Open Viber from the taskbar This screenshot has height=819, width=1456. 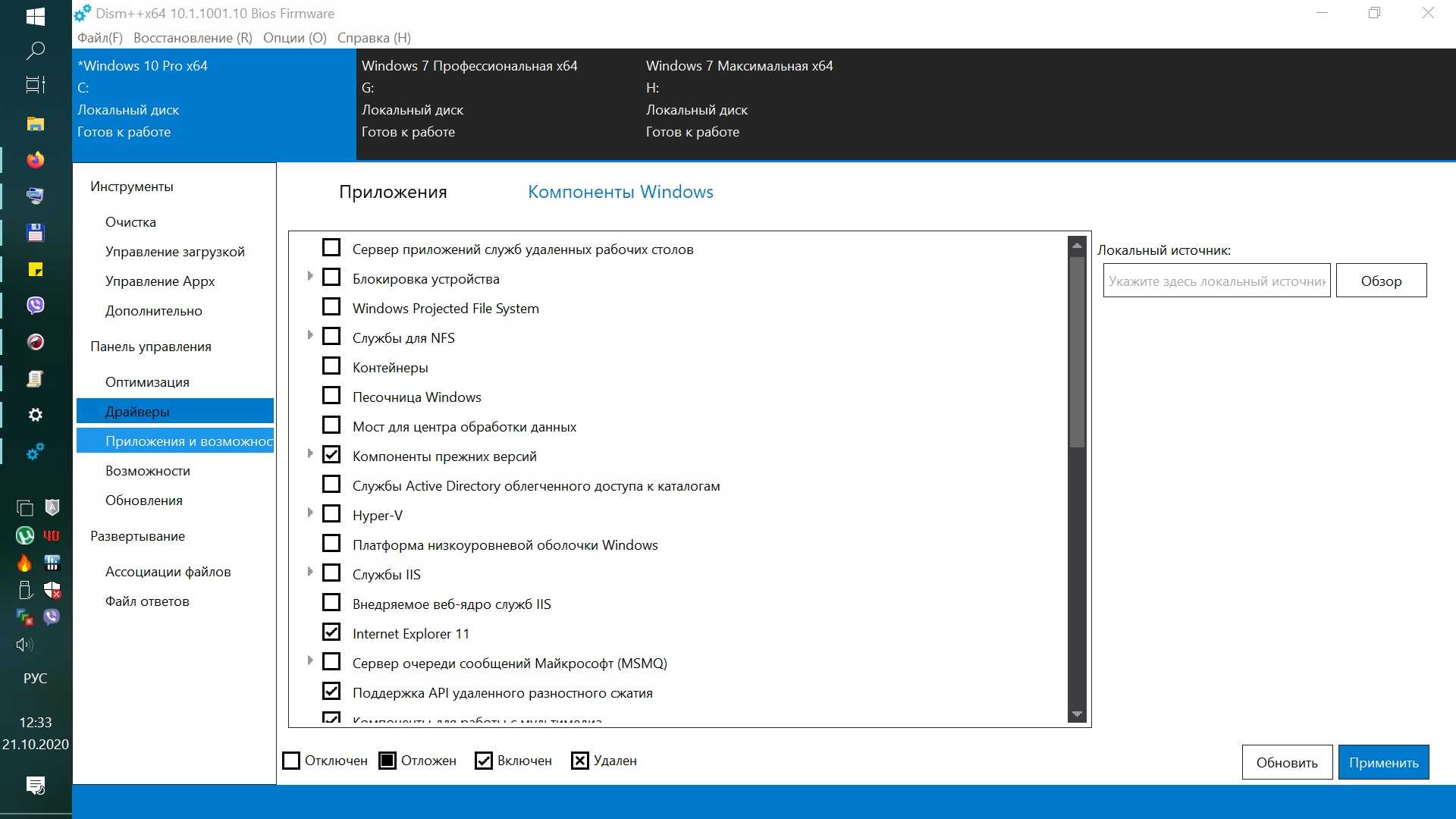35,305
